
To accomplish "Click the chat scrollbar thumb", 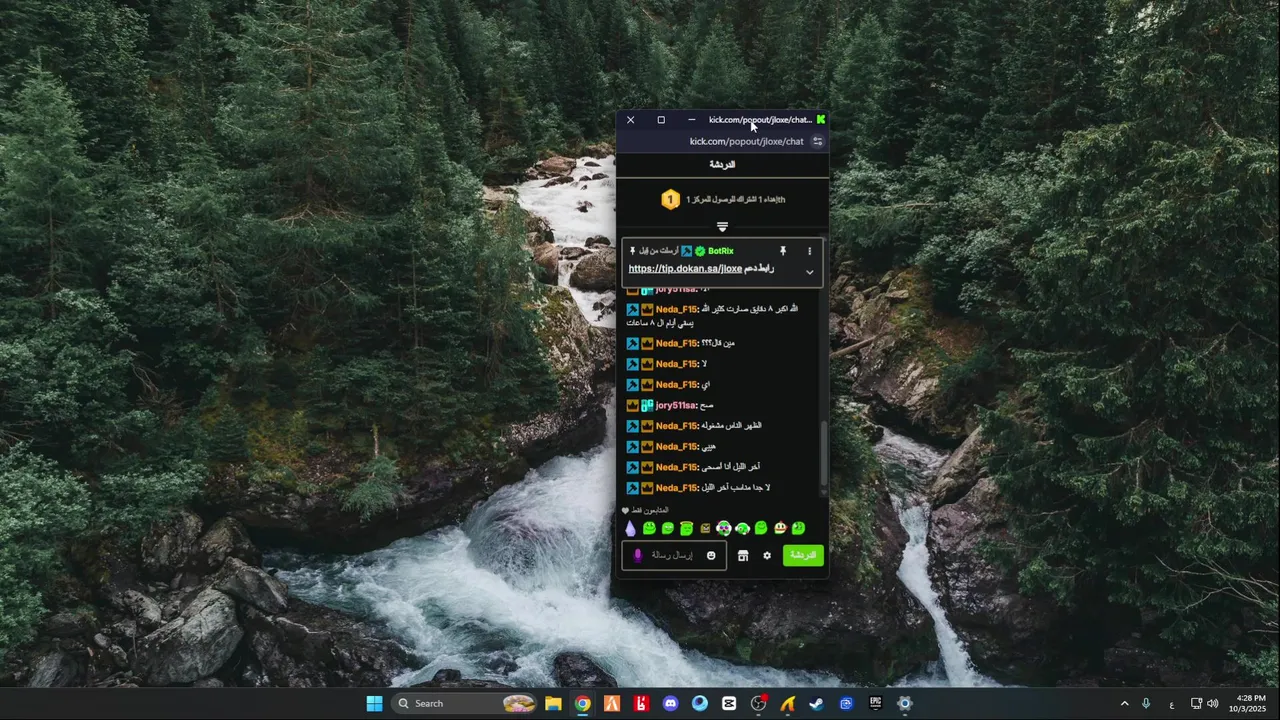I will (x=824, y=452).
